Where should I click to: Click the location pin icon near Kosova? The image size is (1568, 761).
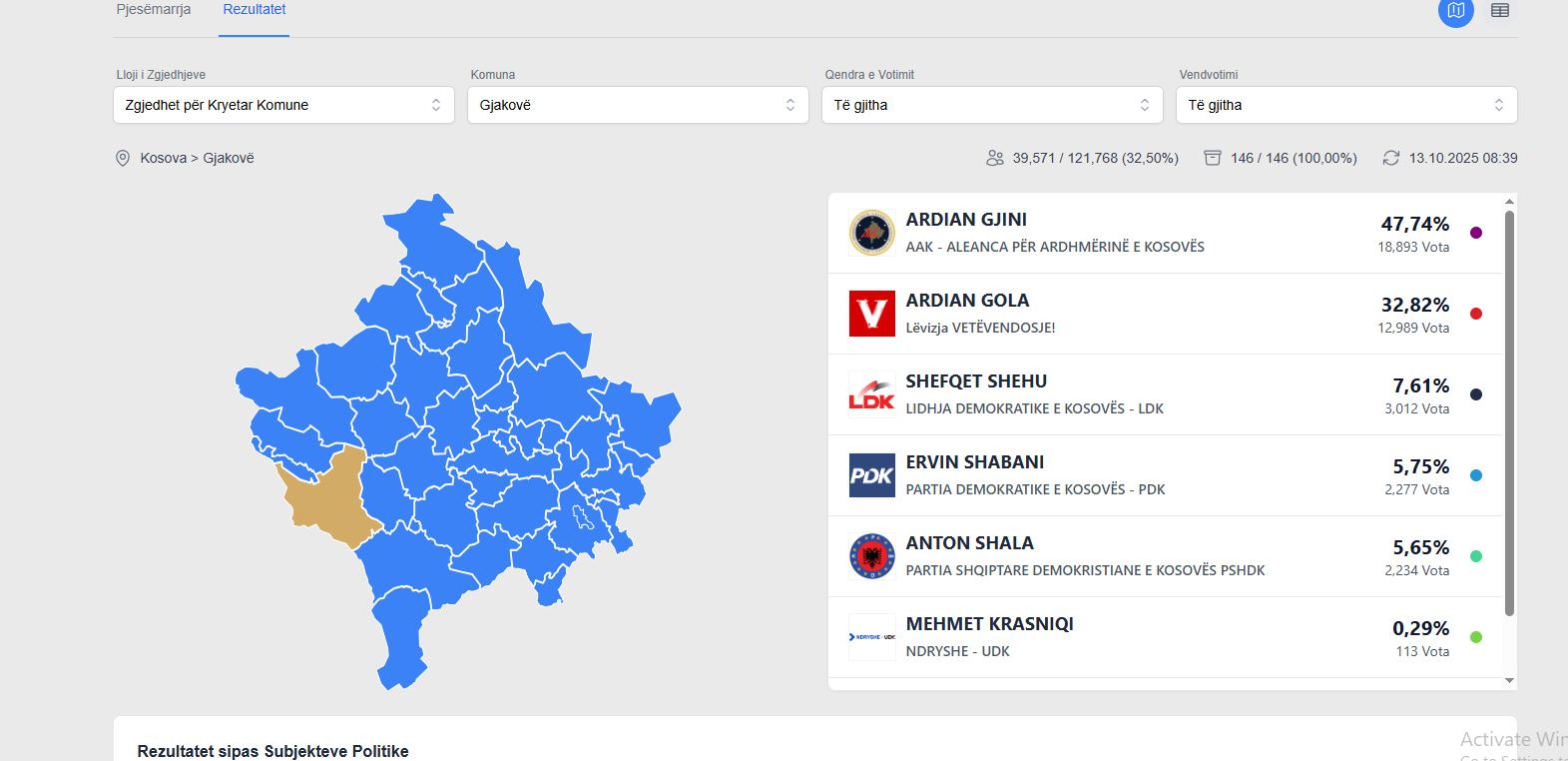123,158
